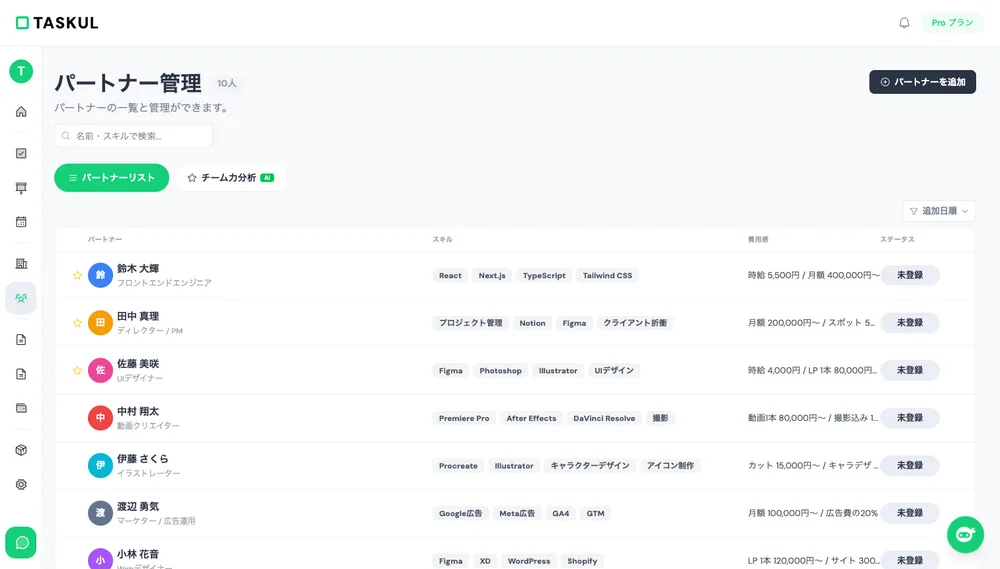This screenshot has height=569, width=1000.
Task: Click the パートナーを追加 button
Action: coord(922,82)
